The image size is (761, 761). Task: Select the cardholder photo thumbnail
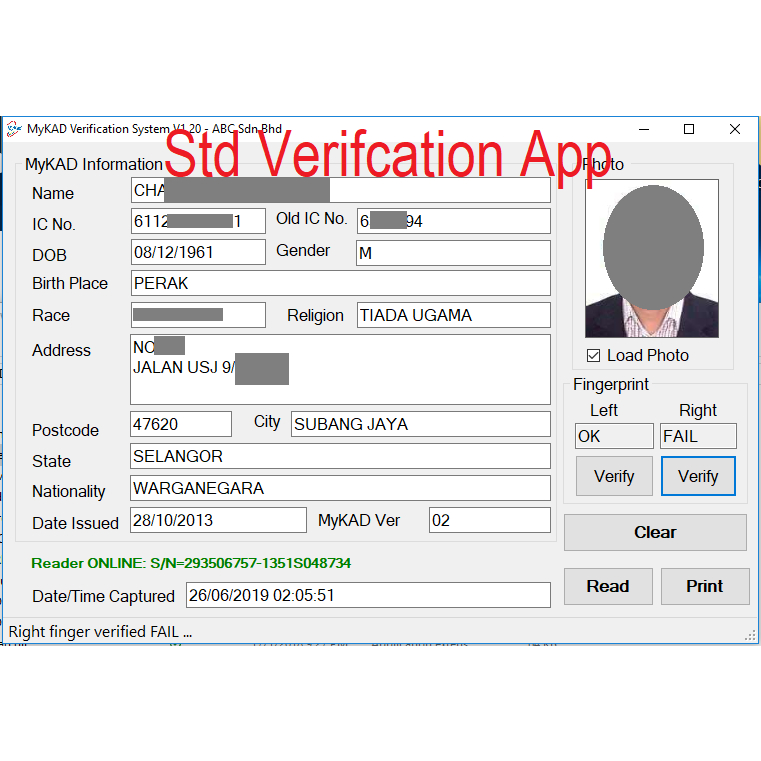[x=652, y=258]
